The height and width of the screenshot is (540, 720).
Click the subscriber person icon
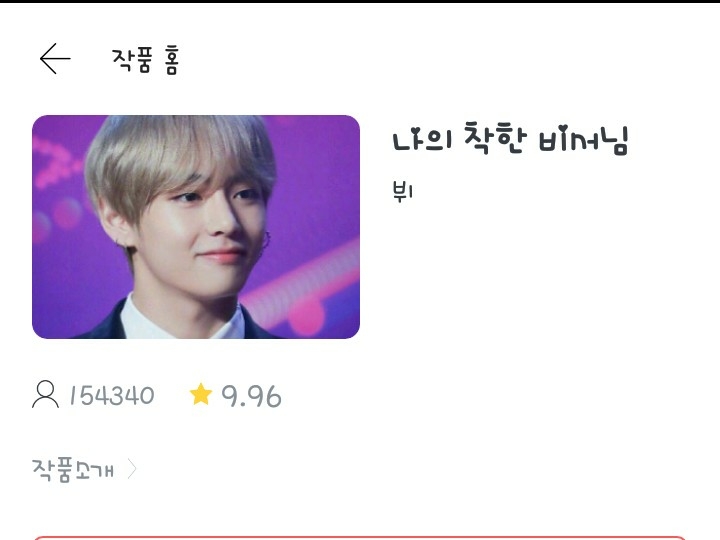(45, 394)
